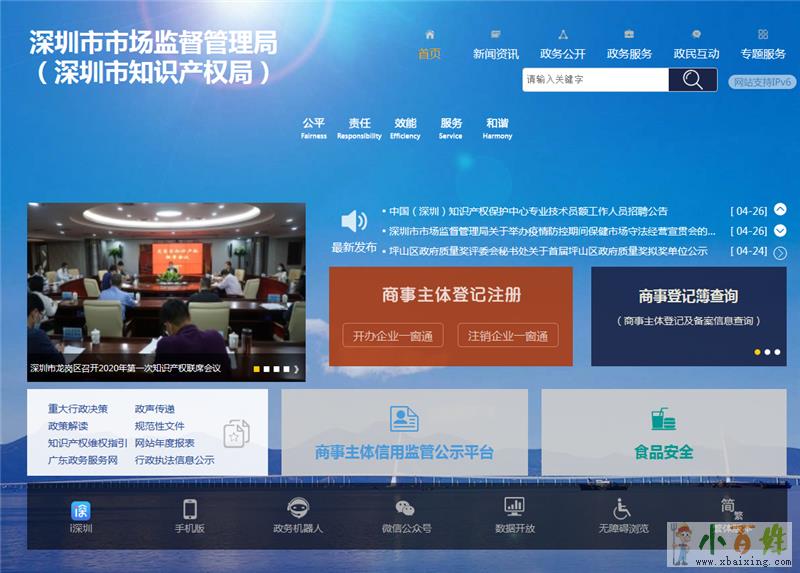Click the search magnifier icon
800x573 pixels.
coord(692,80)
